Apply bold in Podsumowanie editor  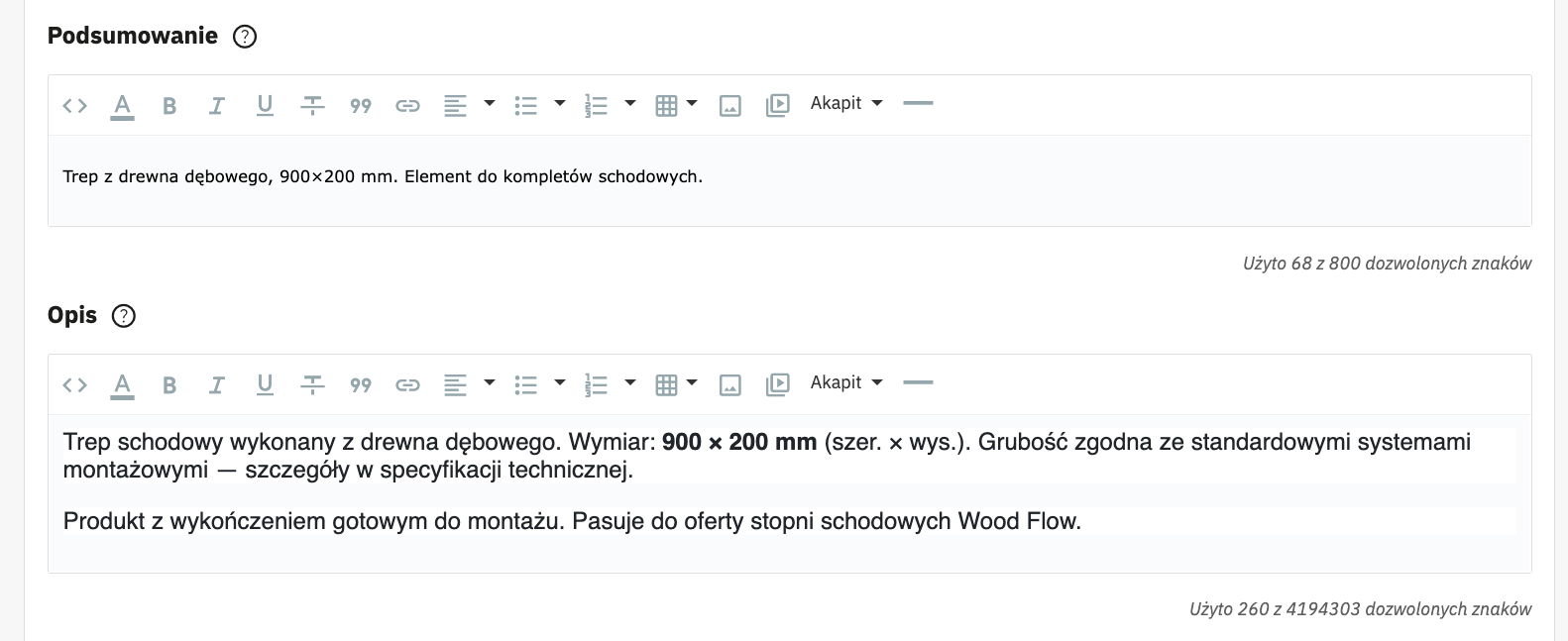[x=169, y=105]
